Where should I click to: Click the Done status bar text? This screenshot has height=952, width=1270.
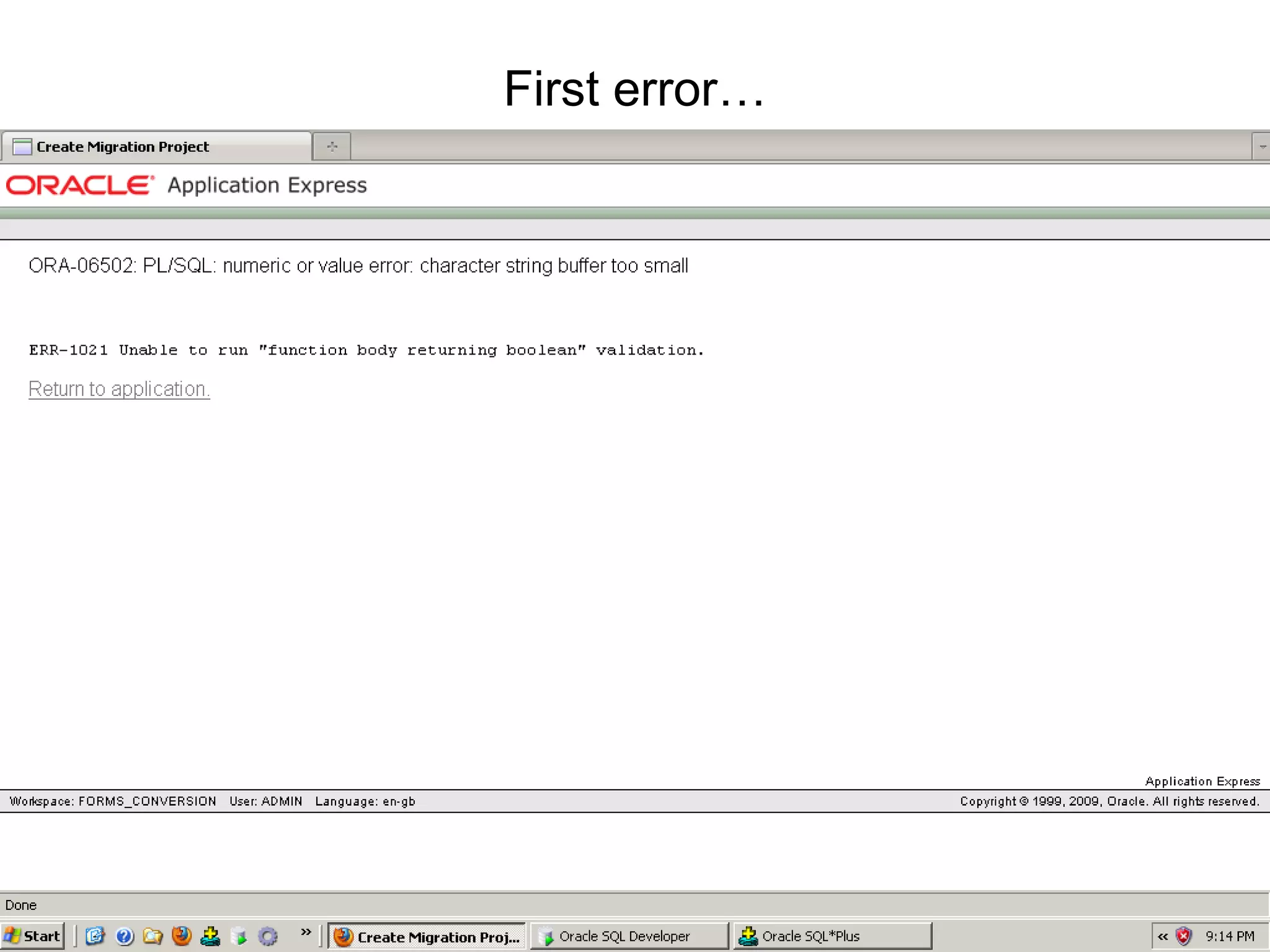[x=20, y=905]
